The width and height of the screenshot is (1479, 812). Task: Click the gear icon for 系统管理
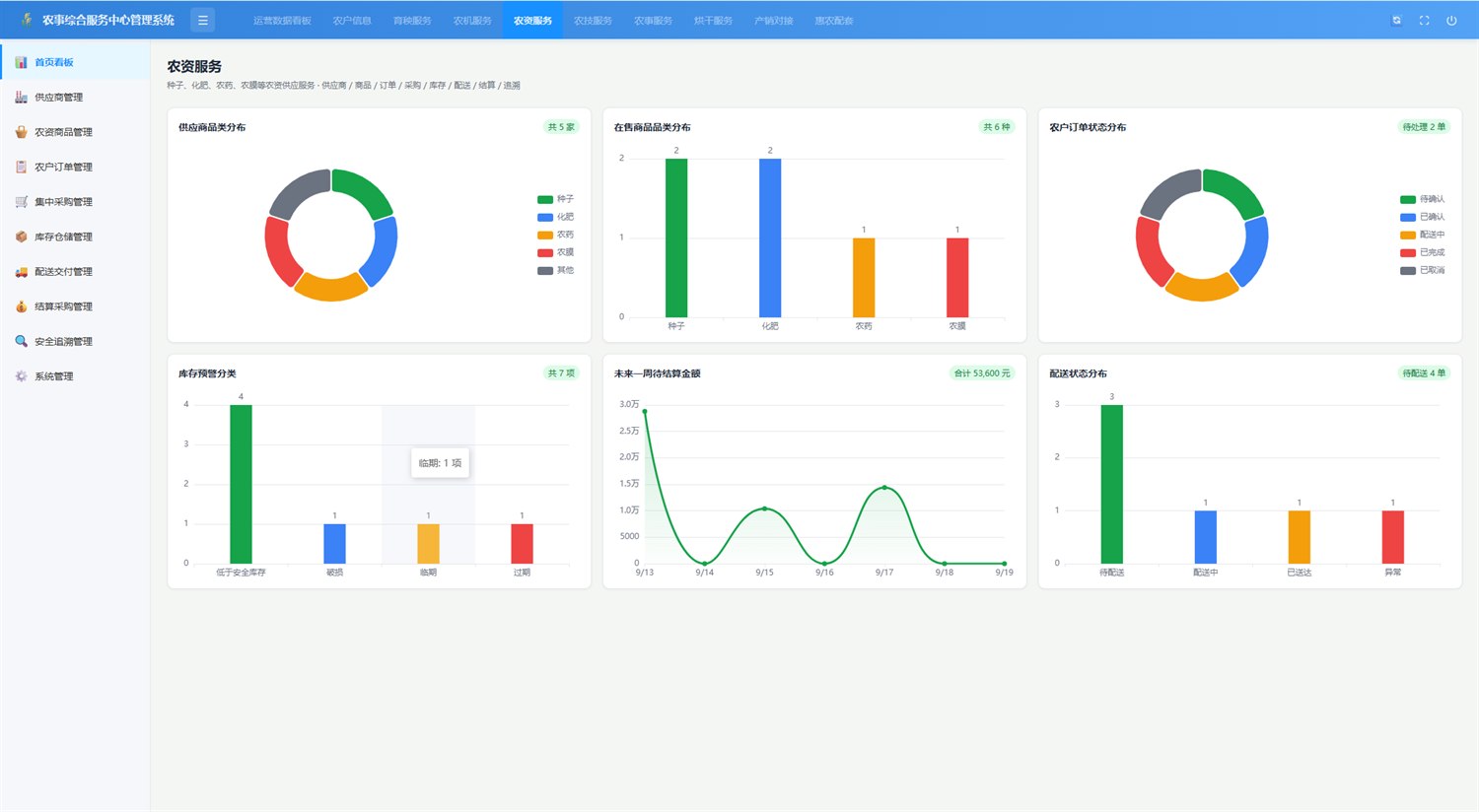click(x=21, y=376)
